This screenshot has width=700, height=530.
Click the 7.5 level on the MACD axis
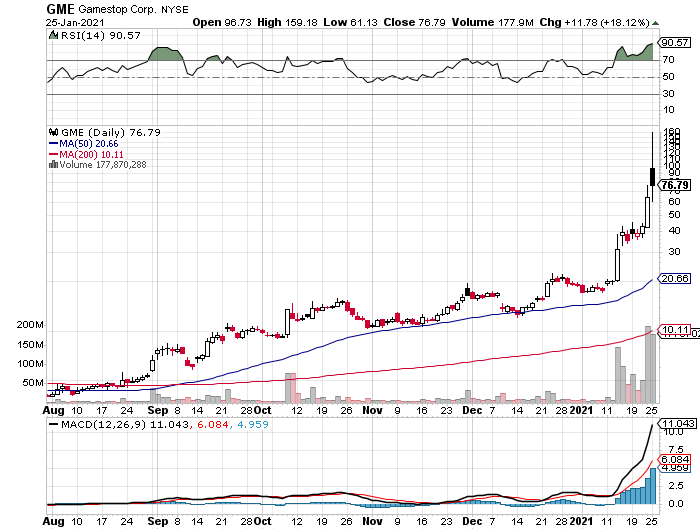(675, 450)
